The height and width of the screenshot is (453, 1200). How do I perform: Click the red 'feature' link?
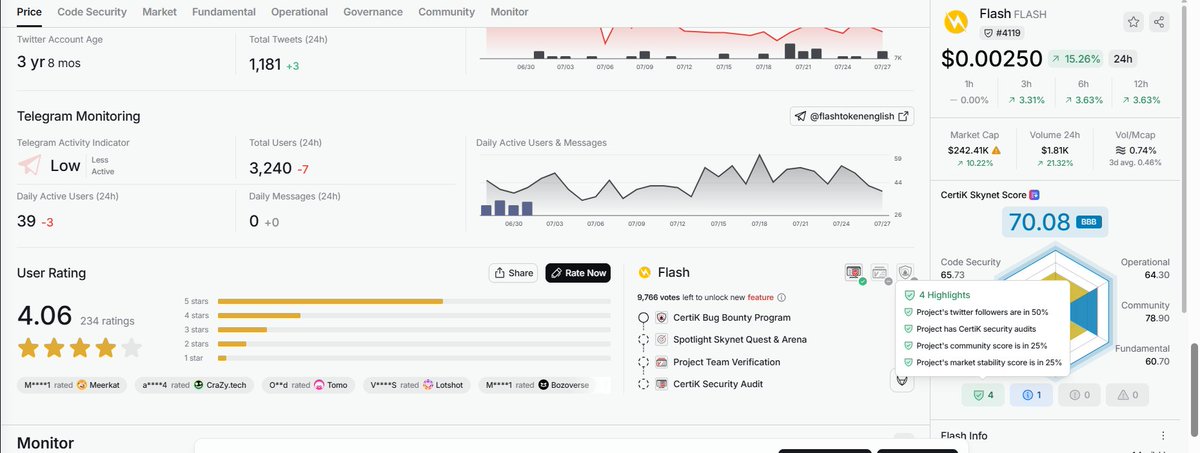[760, 297]
